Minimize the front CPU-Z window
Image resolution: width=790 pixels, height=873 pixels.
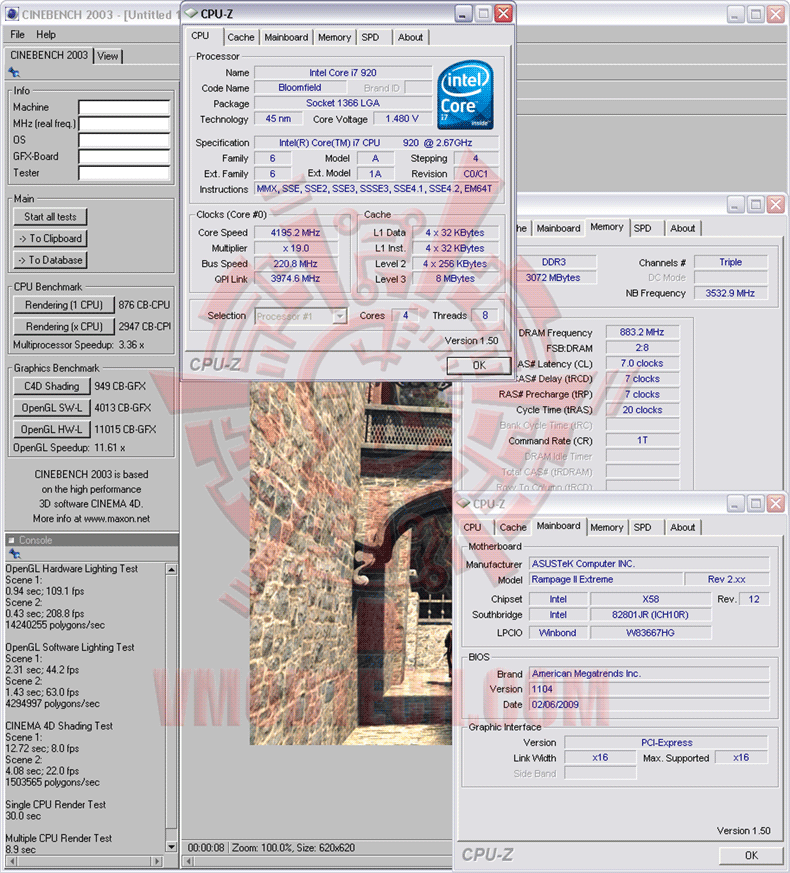463,13
